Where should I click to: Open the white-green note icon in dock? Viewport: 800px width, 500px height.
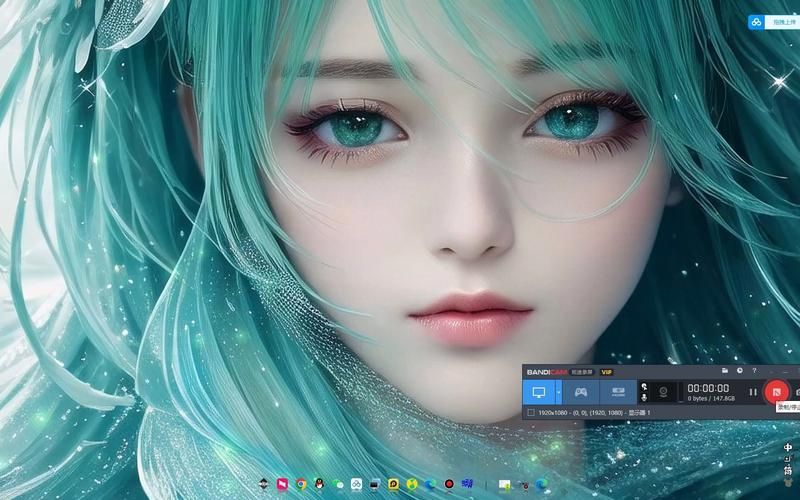tap(505, 484)
